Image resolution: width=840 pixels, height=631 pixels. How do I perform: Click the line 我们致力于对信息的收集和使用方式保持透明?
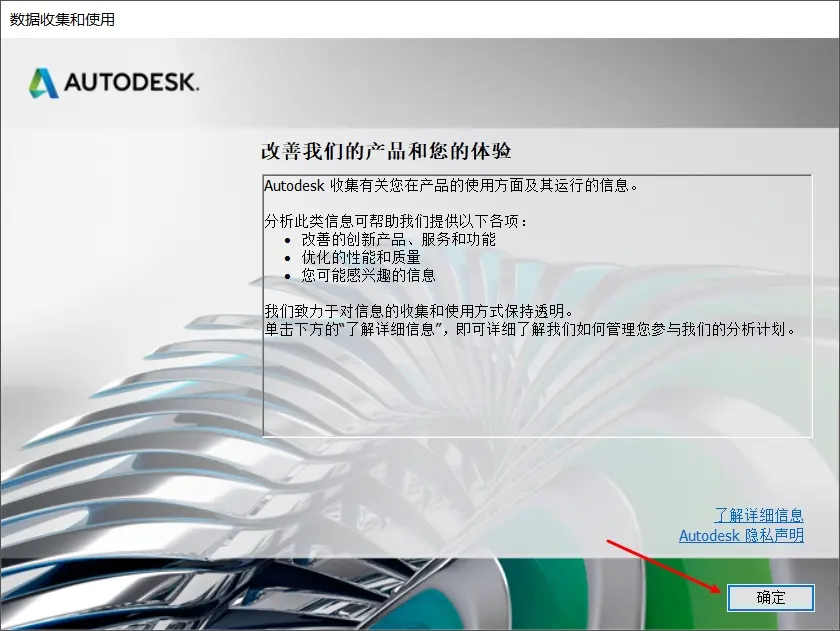click(419, 311)
